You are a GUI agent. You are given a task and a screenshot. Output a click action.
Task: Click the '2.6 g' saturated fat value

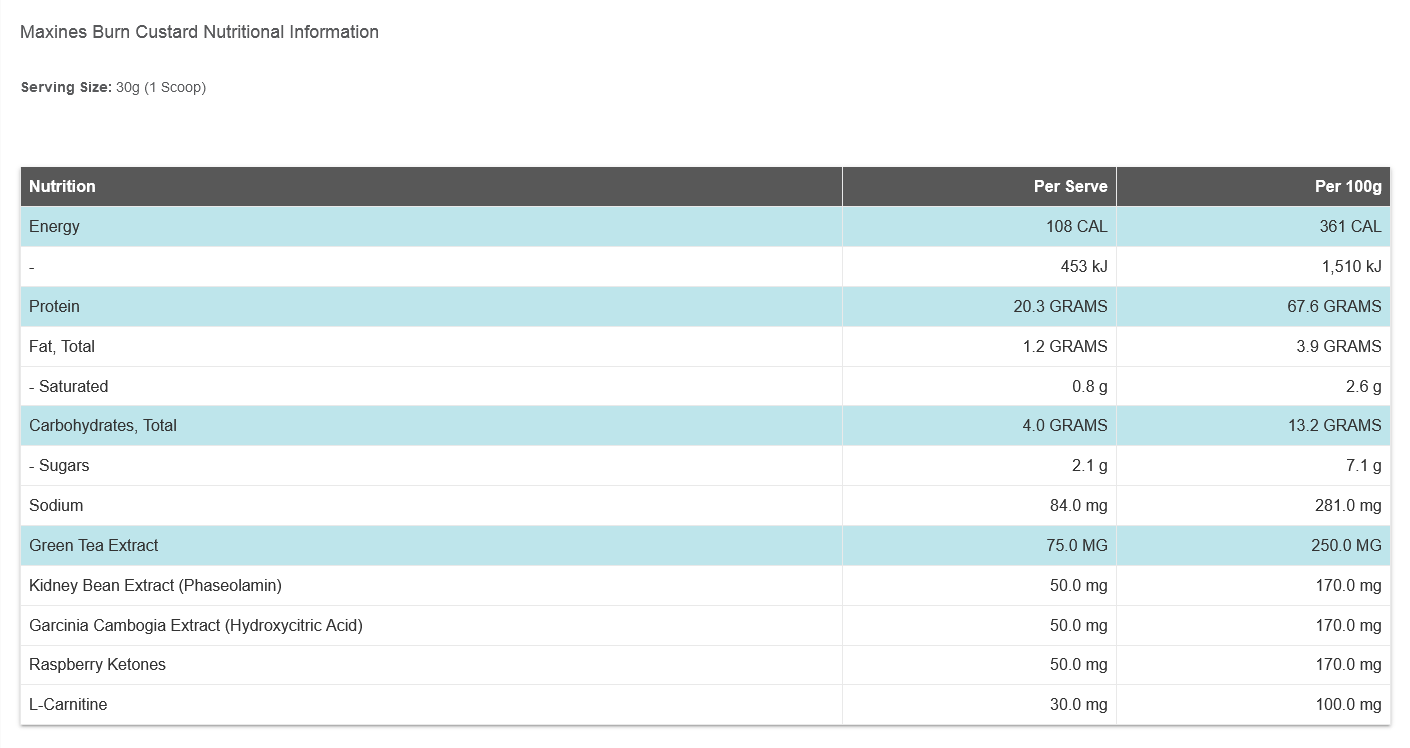click(1363, 386)
